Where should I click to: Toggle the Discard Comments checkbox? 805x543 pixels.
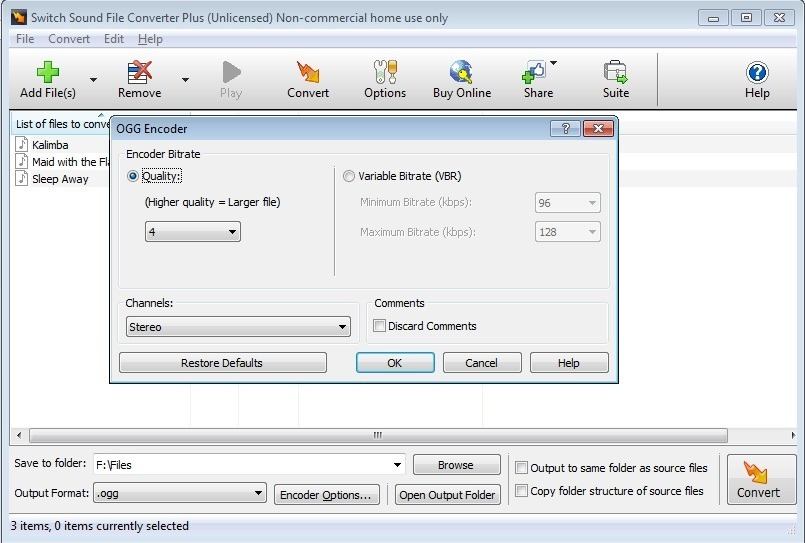point(379,325)
